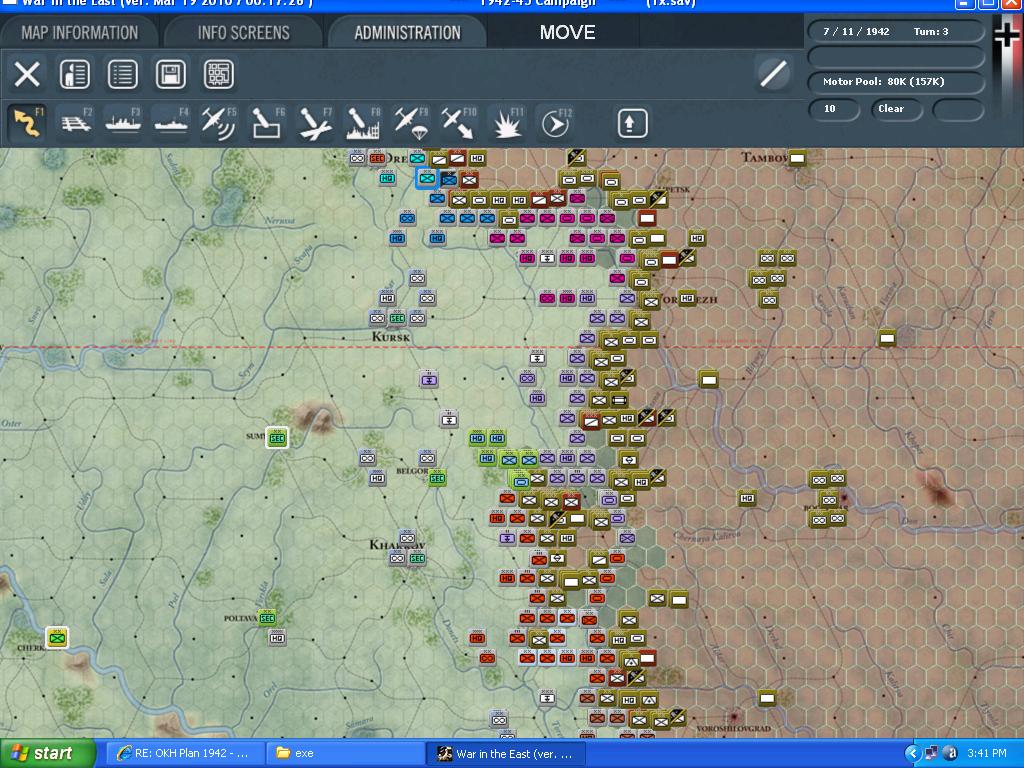Switch to the ADMINISTRATION tab
1024x768 pixels.
[x=408, y=33]
